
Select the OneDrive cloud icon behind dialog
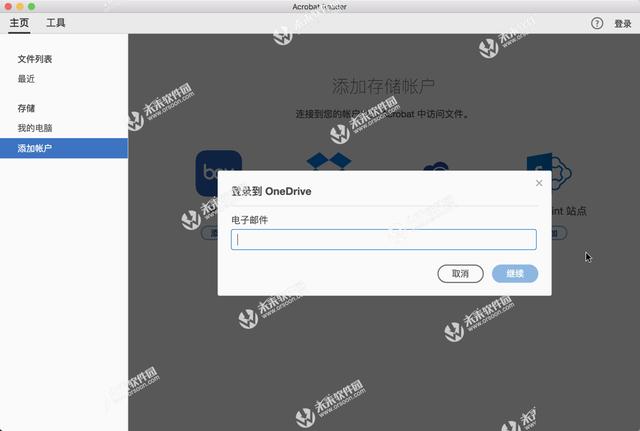[x=436, y=167]
